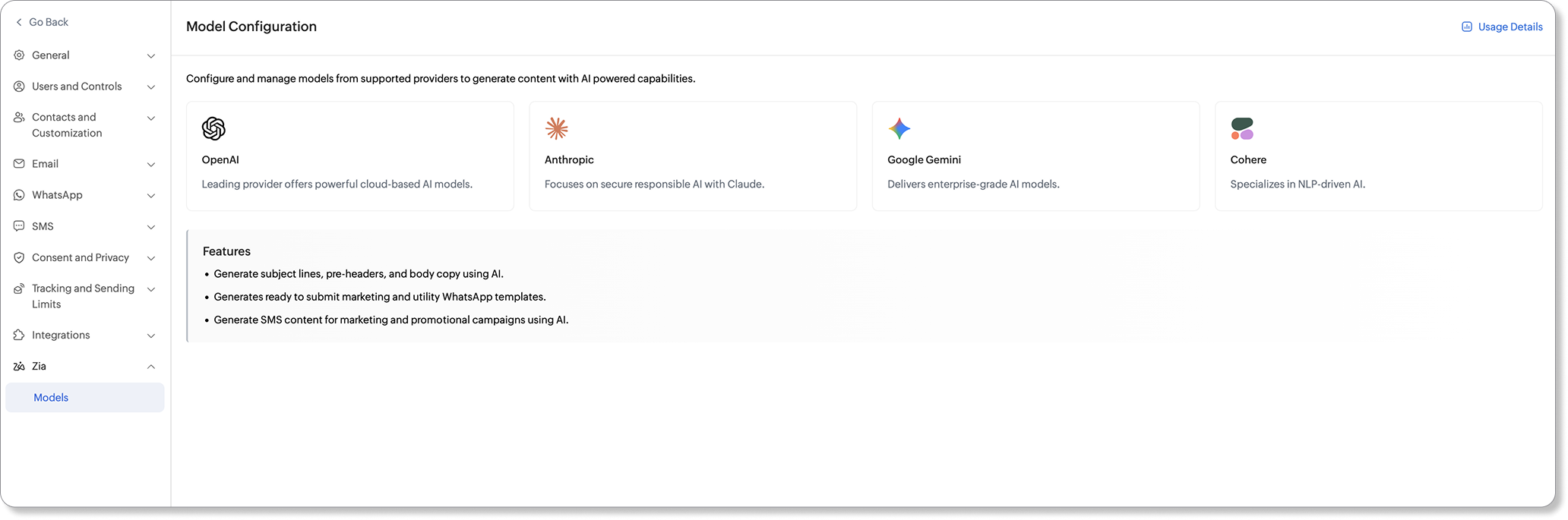Viewport: 1568px width, 520px height.
Task: Click the Anthropic starburst logo
Action: 557,128
